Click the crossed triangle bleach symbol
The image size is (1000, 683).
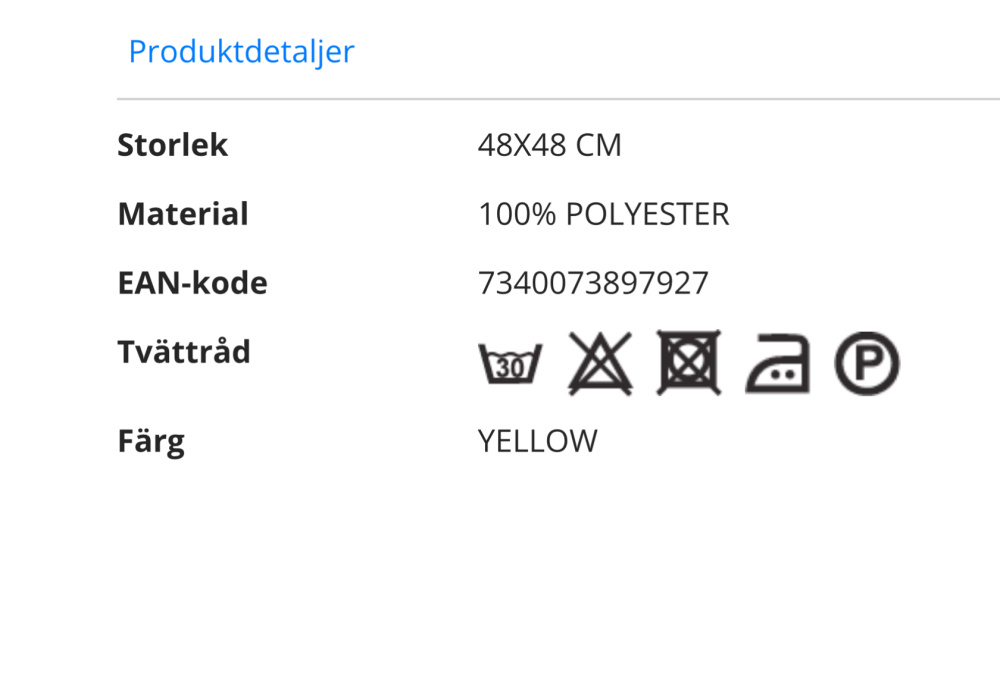[600, 363]
